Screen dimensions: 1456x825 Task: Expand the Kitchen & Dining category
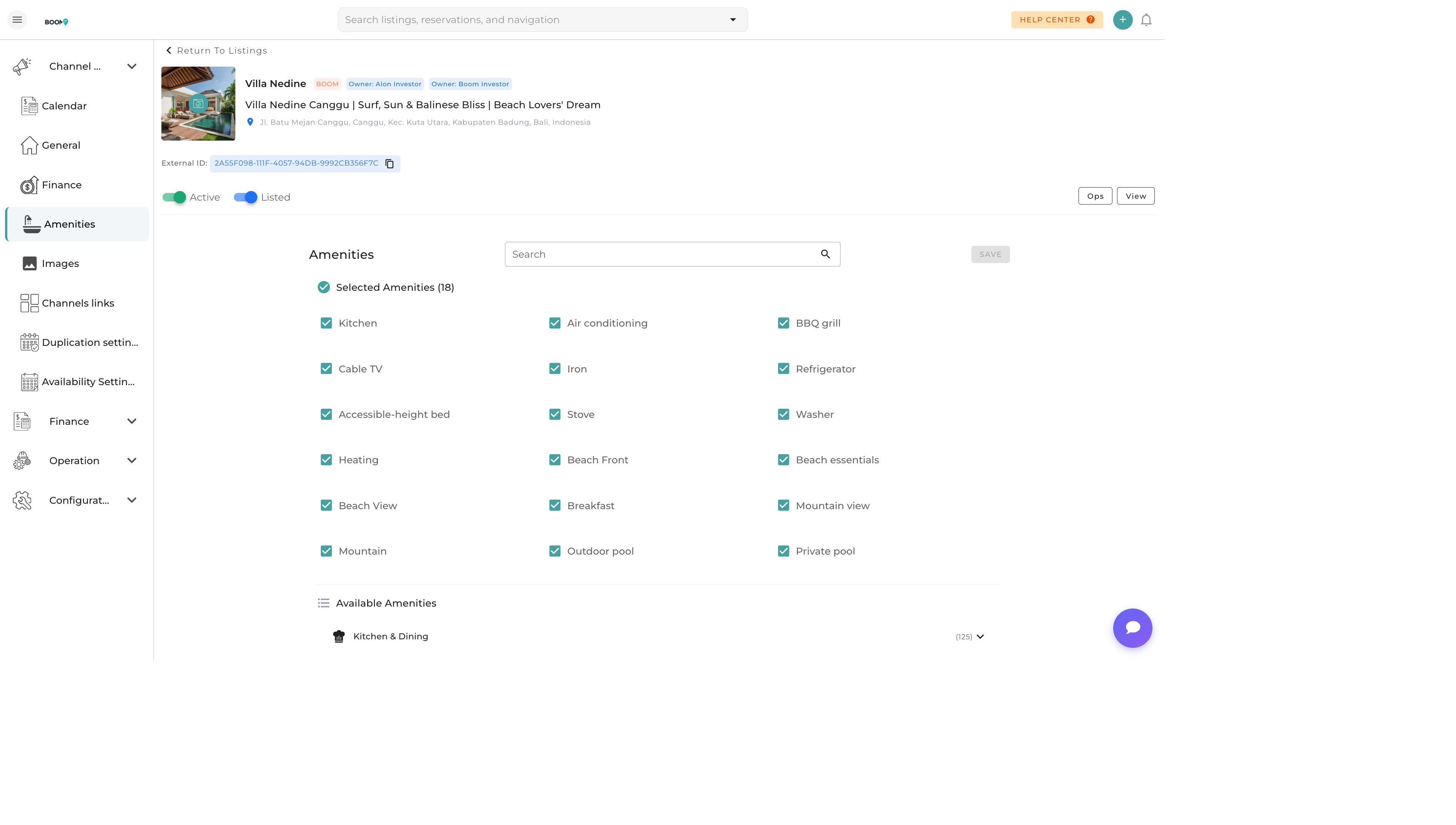(980, 636)
